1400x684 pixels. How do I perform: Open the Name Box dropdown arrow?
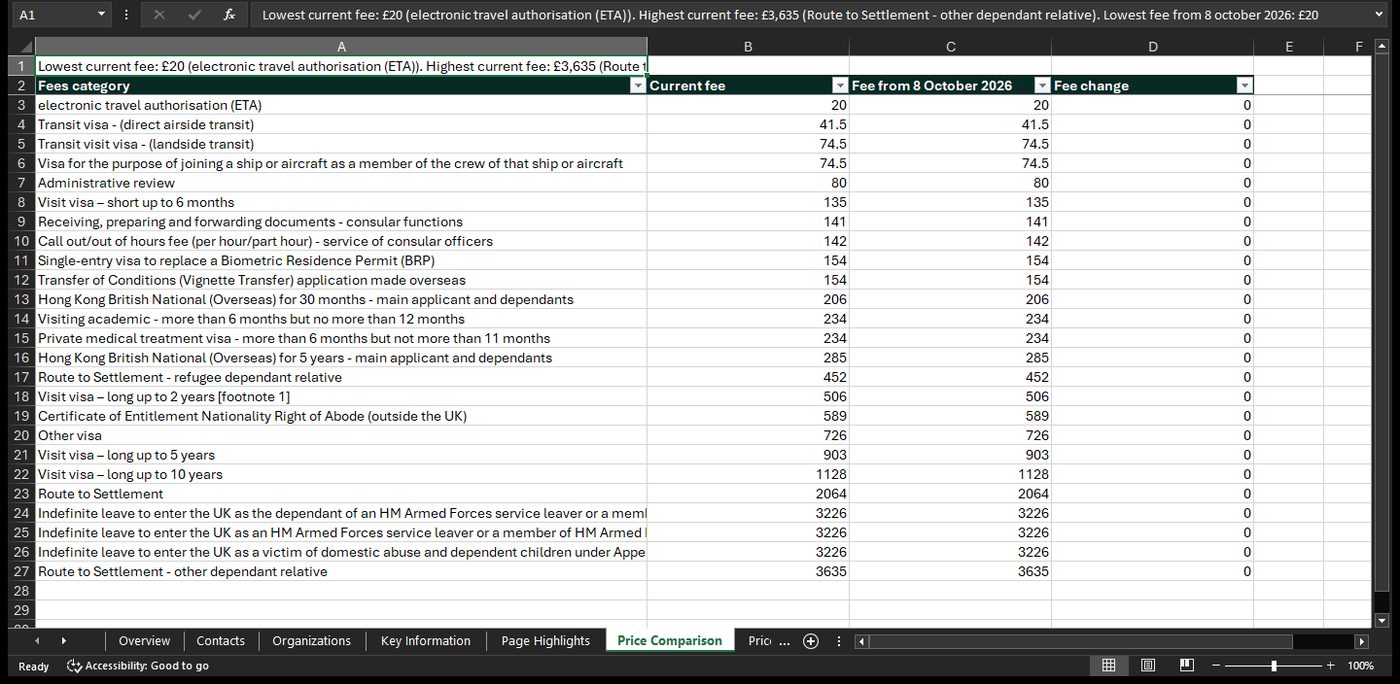101,15
